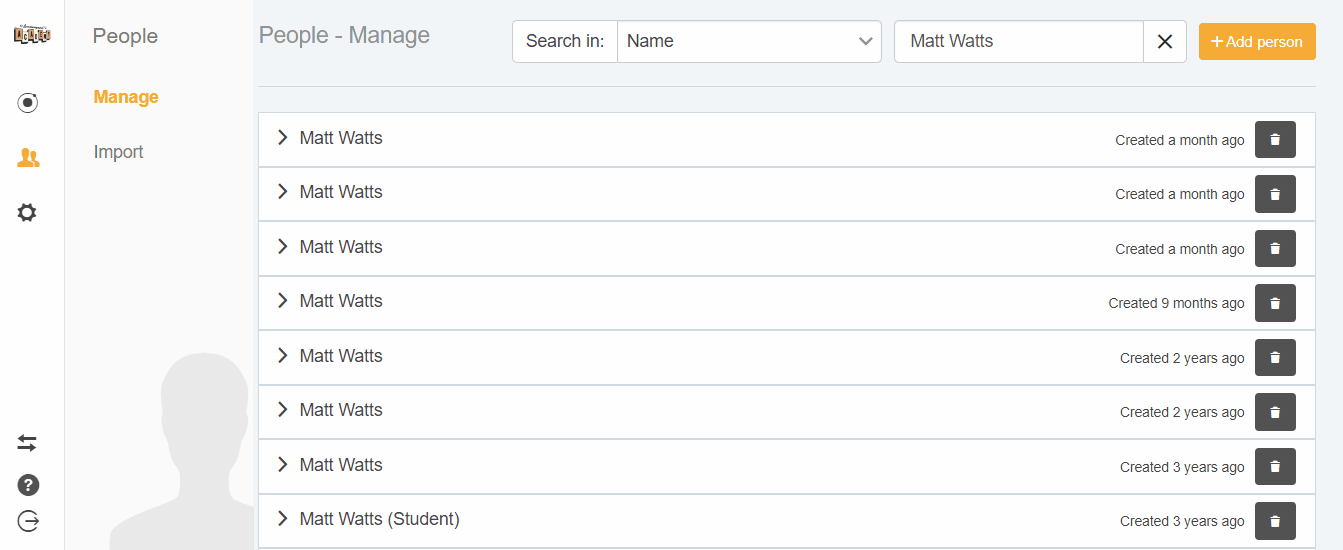1343x550 pixels.
Task: Focus the search field containing Matt Watts
Action: click(1018, 42)
